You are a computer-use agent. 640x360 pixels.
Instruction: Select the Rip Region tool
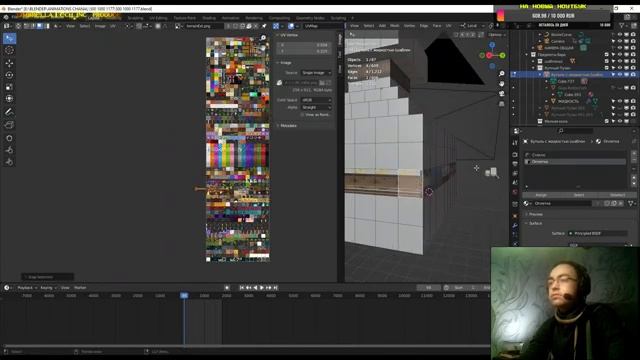pos(9,125)
